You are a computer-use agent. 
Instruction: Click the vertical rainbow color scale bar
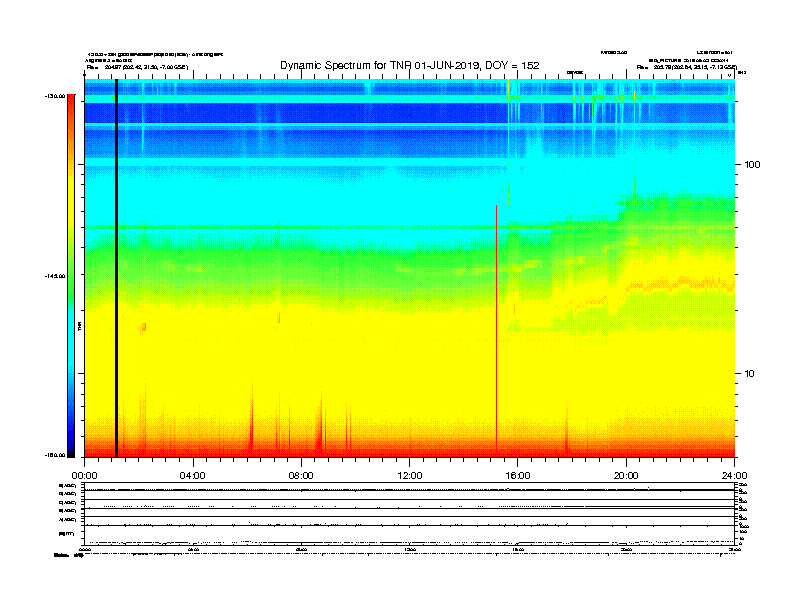click(x=71, y=276)
